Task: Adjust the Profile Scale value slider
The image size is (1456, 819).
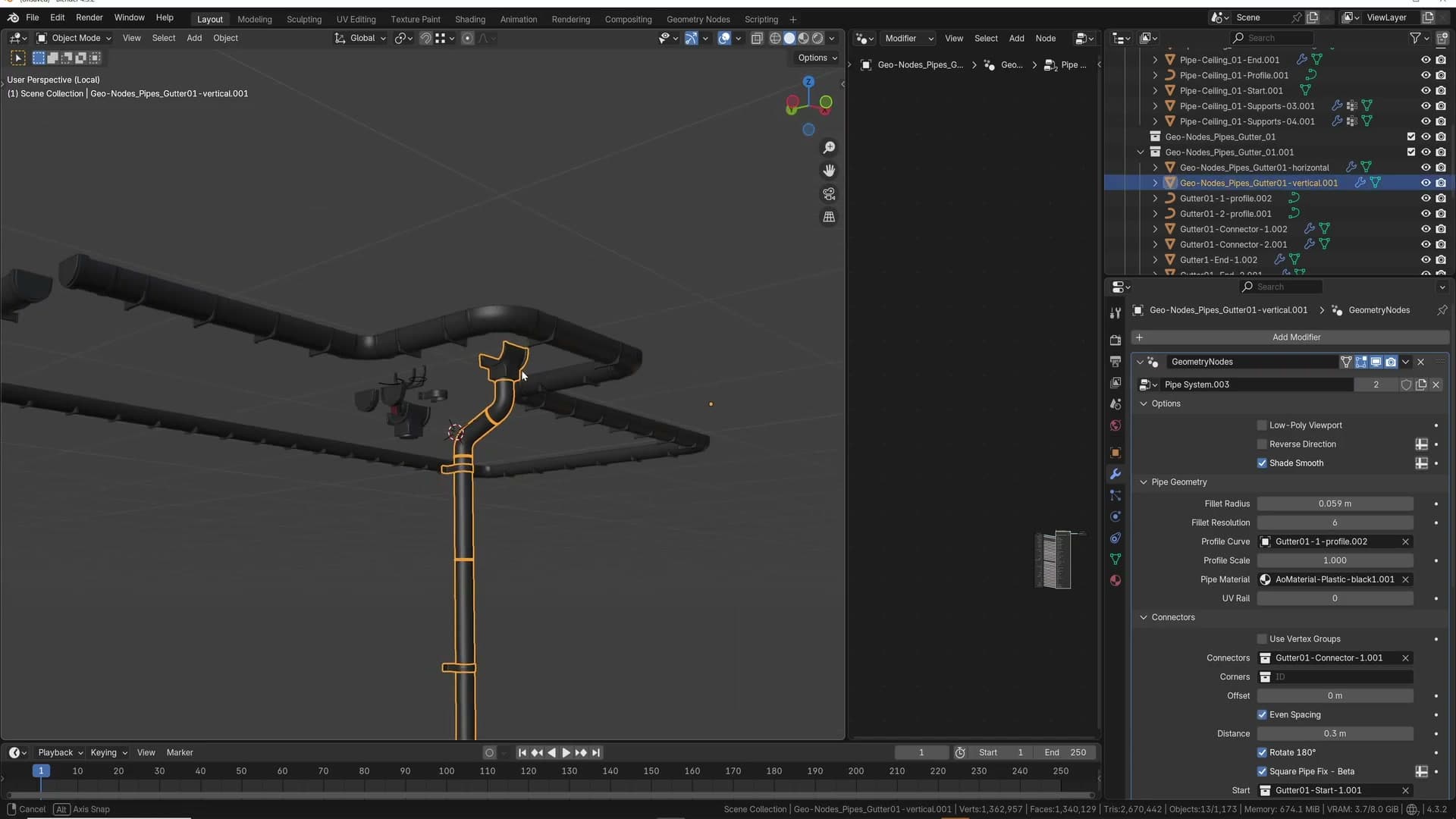Action: [x=1335, y=560]
